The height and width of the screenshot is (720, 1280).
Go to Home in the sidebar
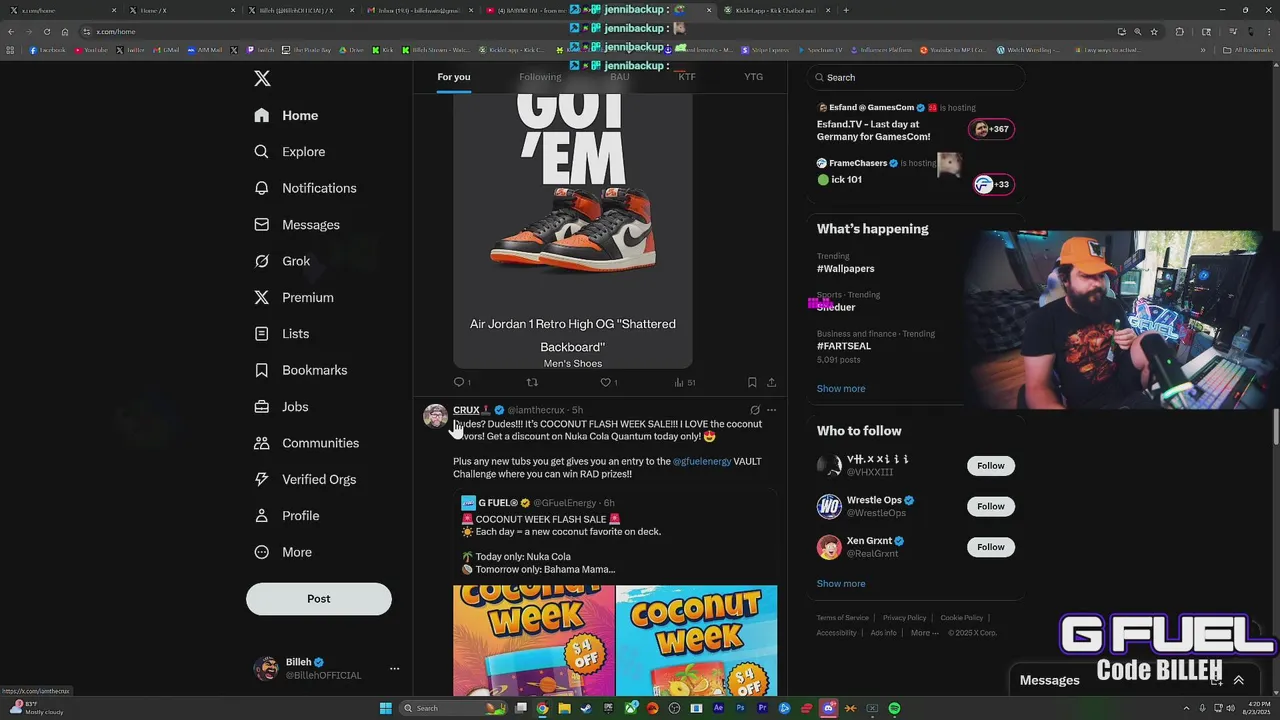(x=286, y=115)
